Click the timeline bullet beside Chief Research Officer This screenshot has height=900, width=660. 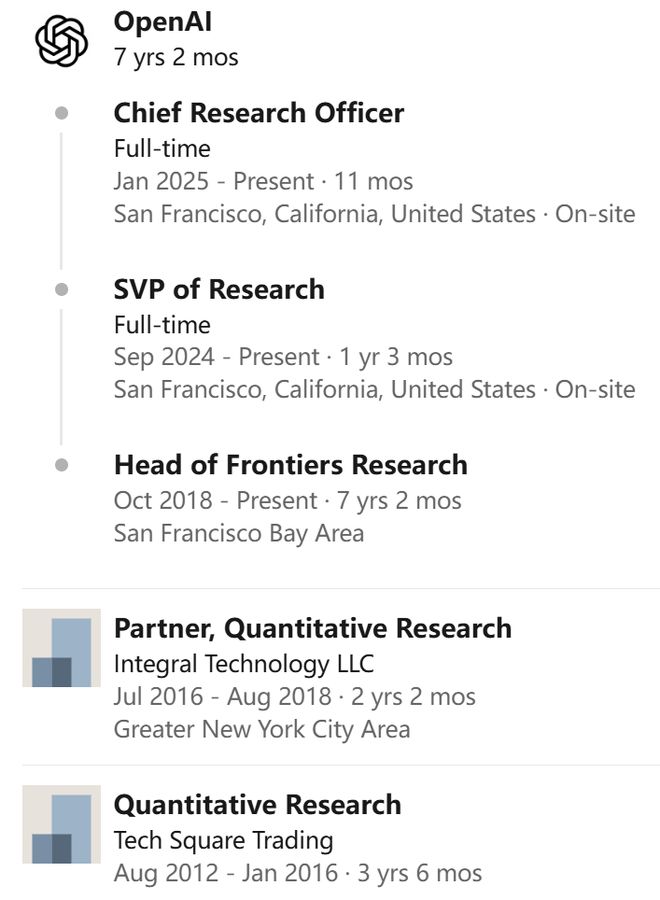point(62,113)
